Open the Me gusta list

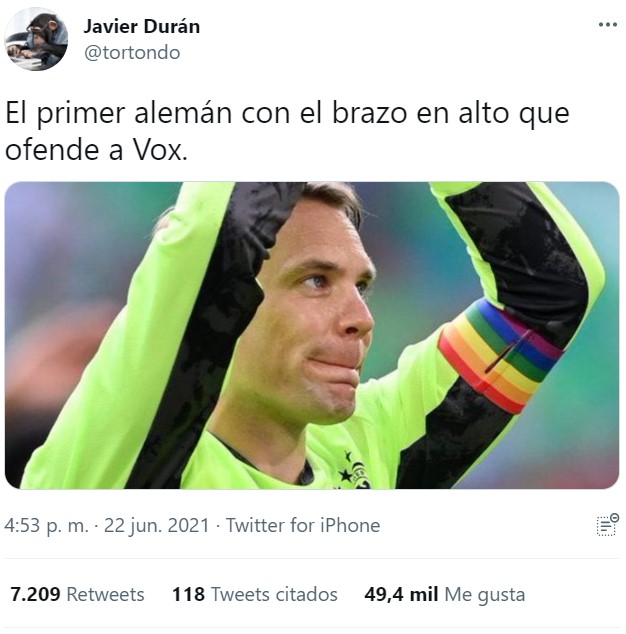[484, 595]
